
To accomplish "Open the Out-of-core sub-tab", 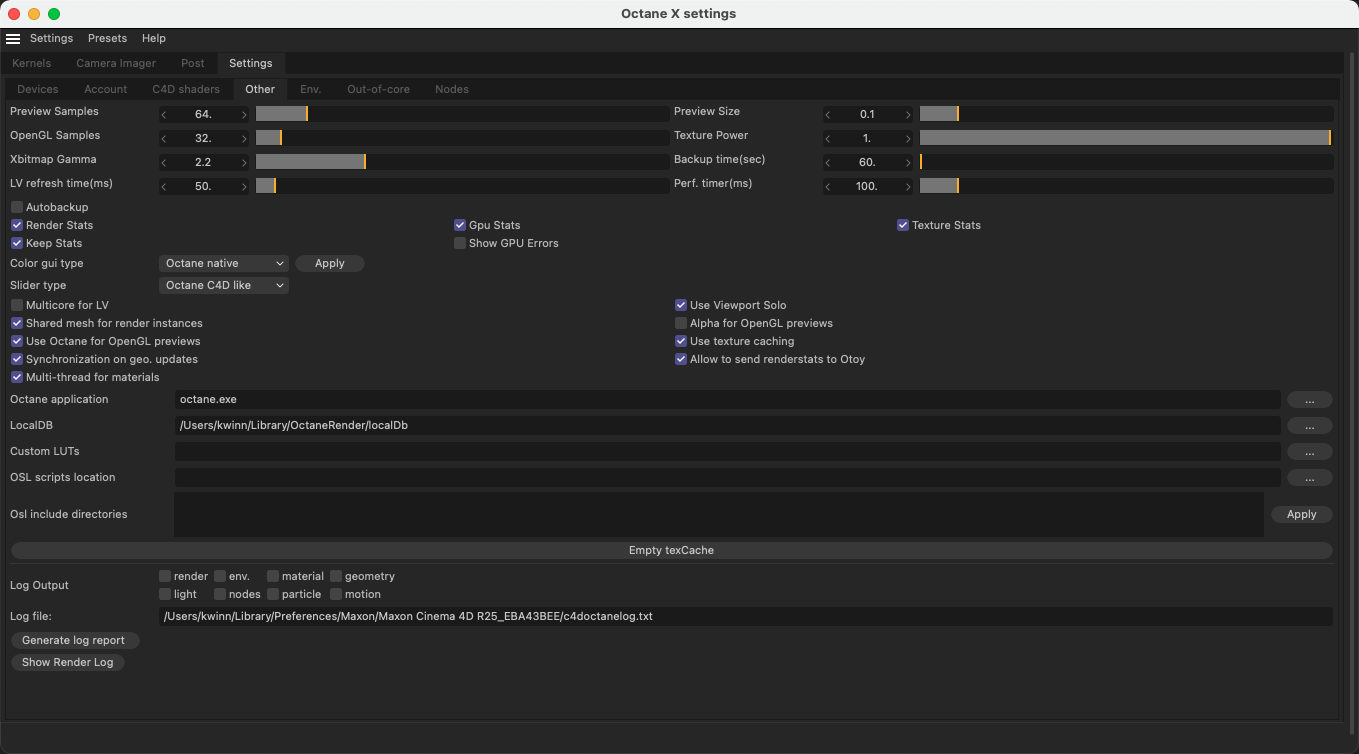I will coord(378,89).
